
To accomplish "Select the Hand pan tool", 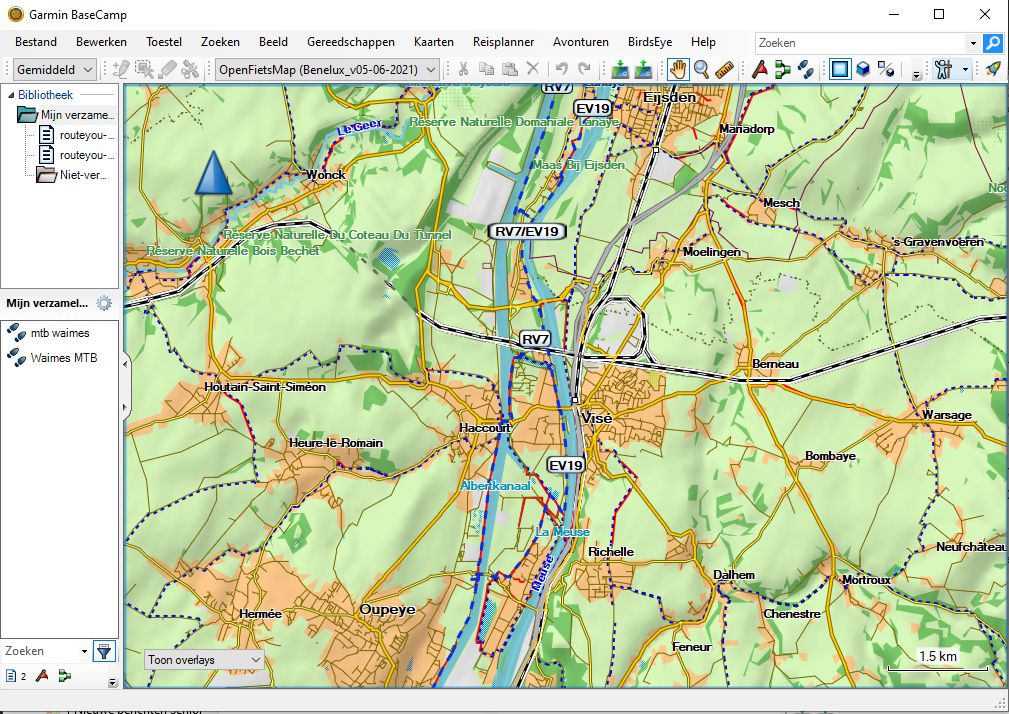I will point(678,69).
